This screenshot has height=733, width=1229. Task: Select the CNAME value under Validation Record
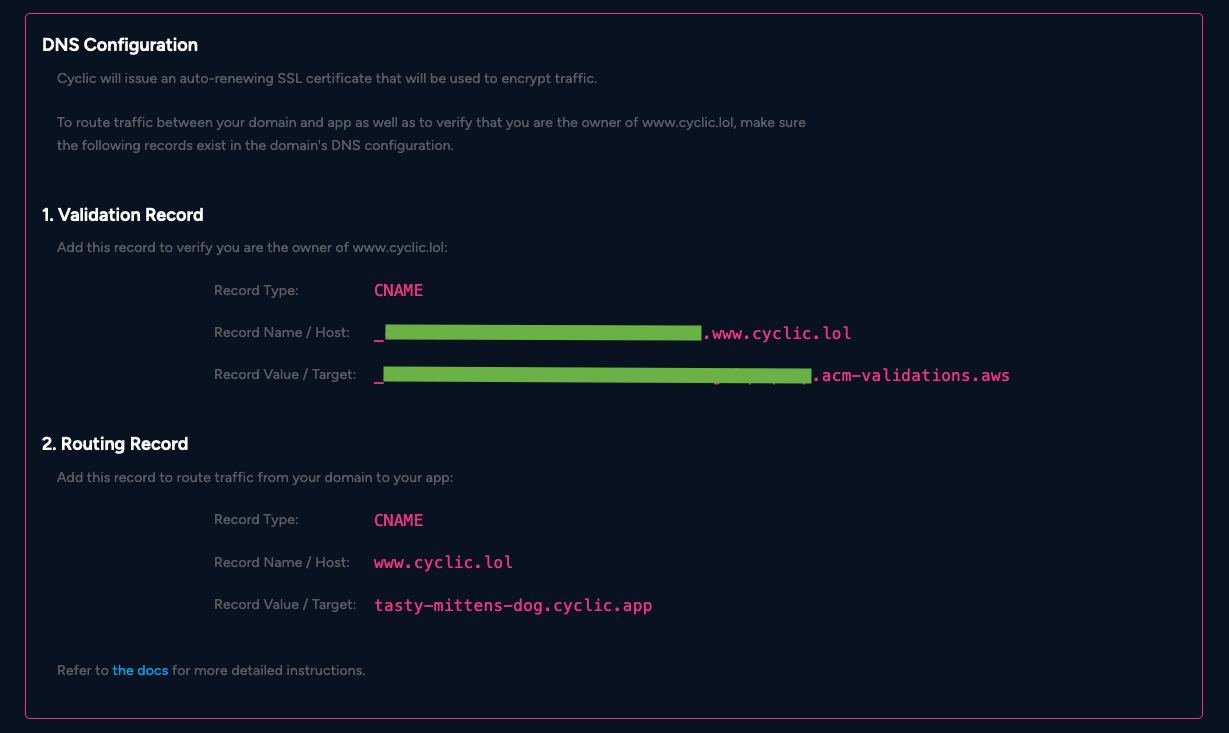pyautogui.click(x=398, y=290)
